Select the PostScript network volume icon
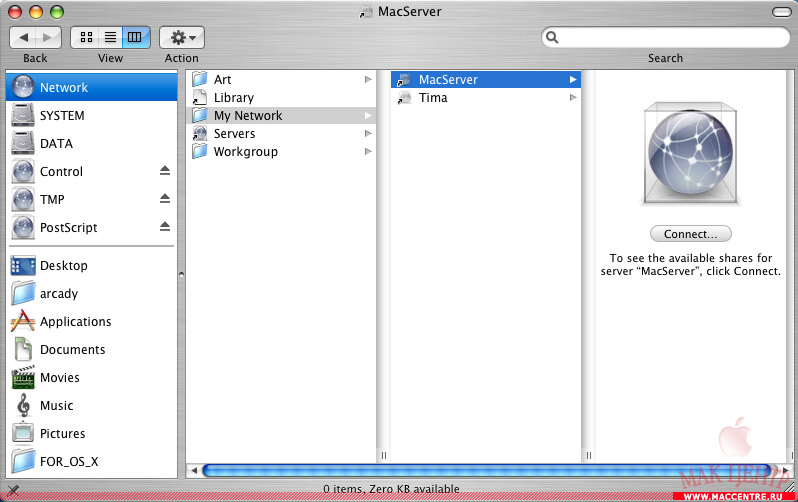This screenshot has height=502, width=798. 23,227
